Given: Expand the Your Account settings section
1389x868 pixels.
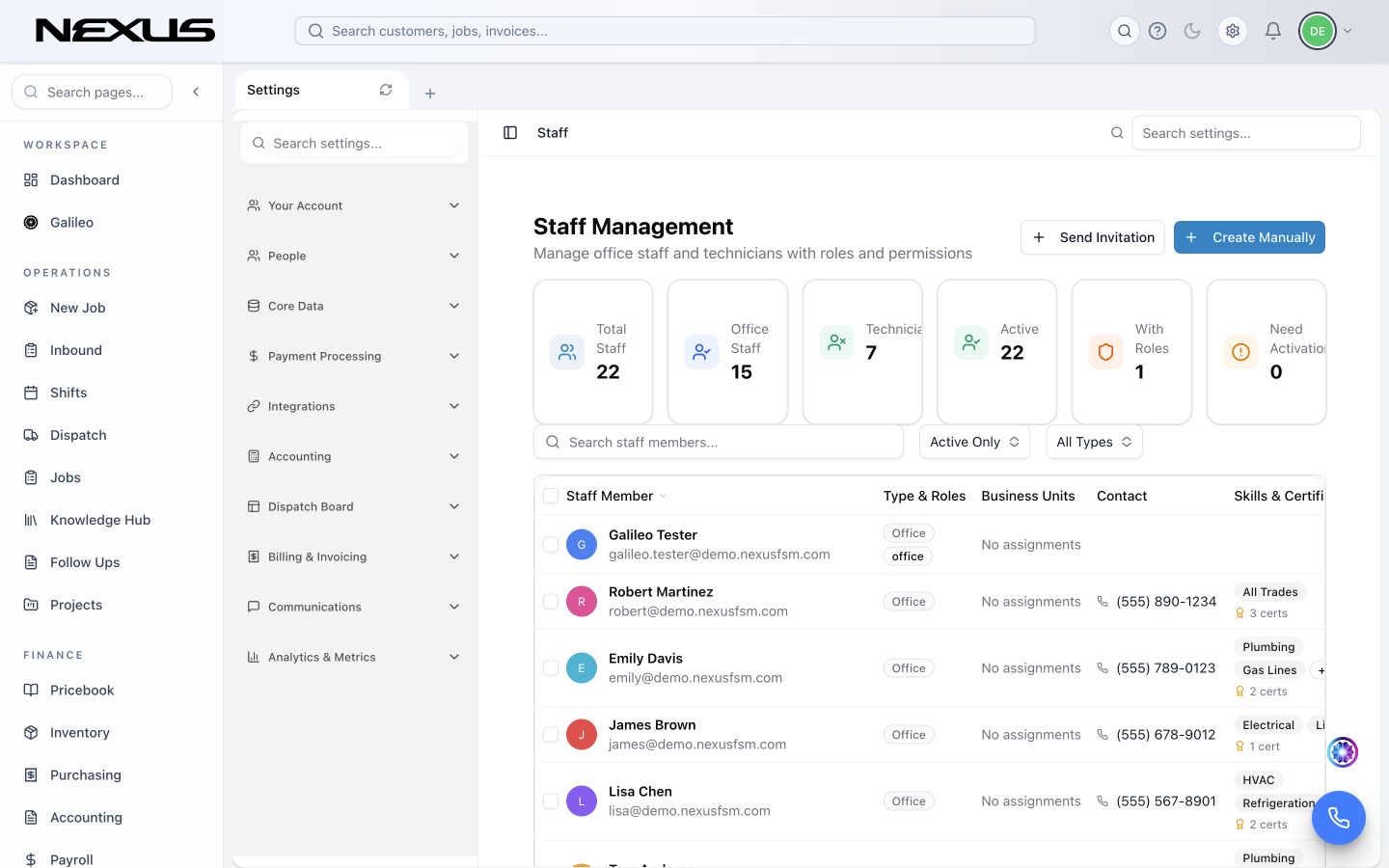Looking at the screenshot, I should [x=354, y=205].
